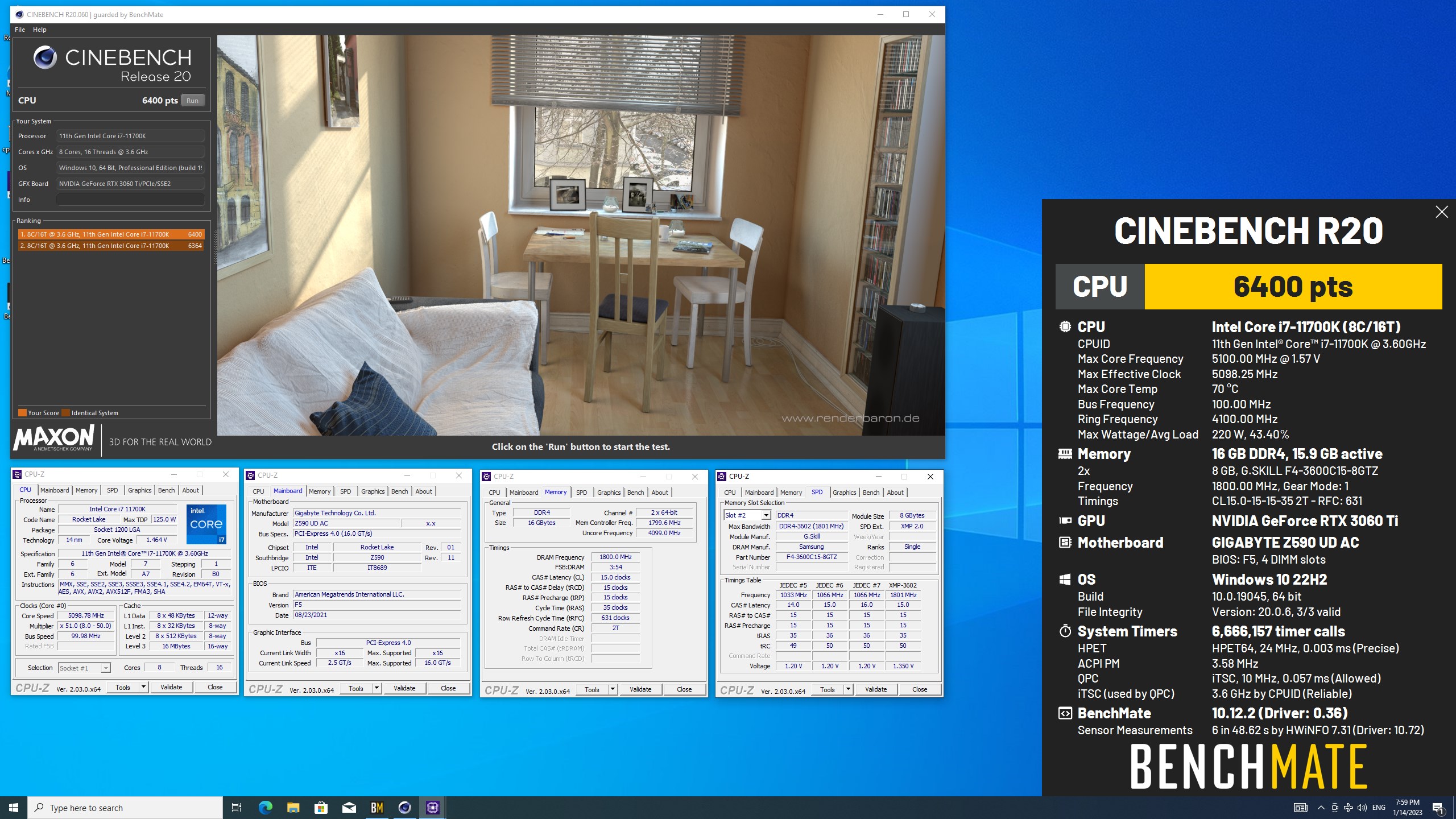1456x819 pixels.
Task: Click the orange Your Score legend swatch
Action: click(x=22, y=413)
